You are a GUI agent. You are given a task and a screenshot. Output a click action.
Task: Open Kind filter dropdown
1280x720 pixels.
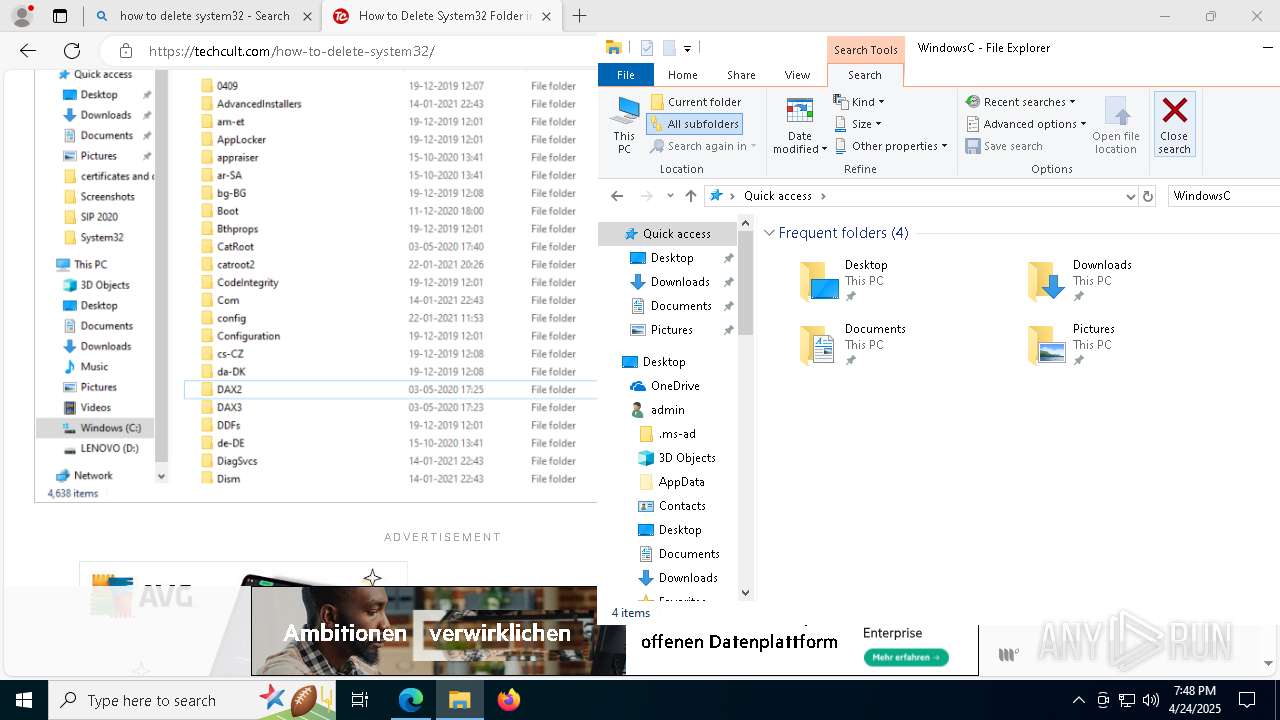(859, 102)
